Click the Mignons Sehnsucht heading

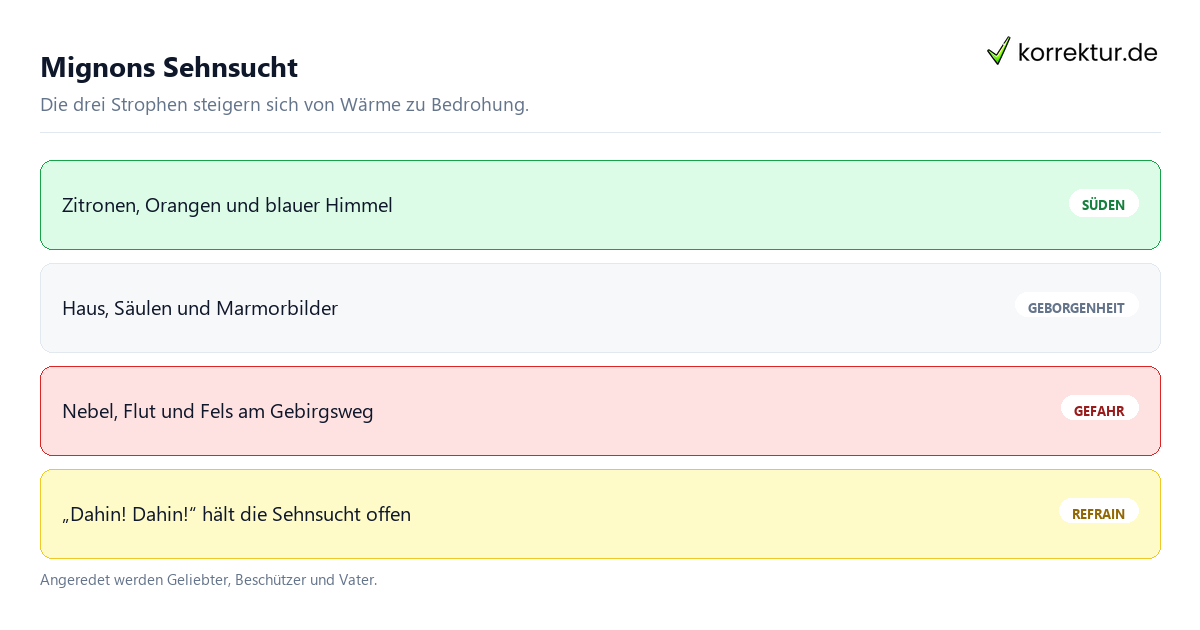[x=169, y=68]
